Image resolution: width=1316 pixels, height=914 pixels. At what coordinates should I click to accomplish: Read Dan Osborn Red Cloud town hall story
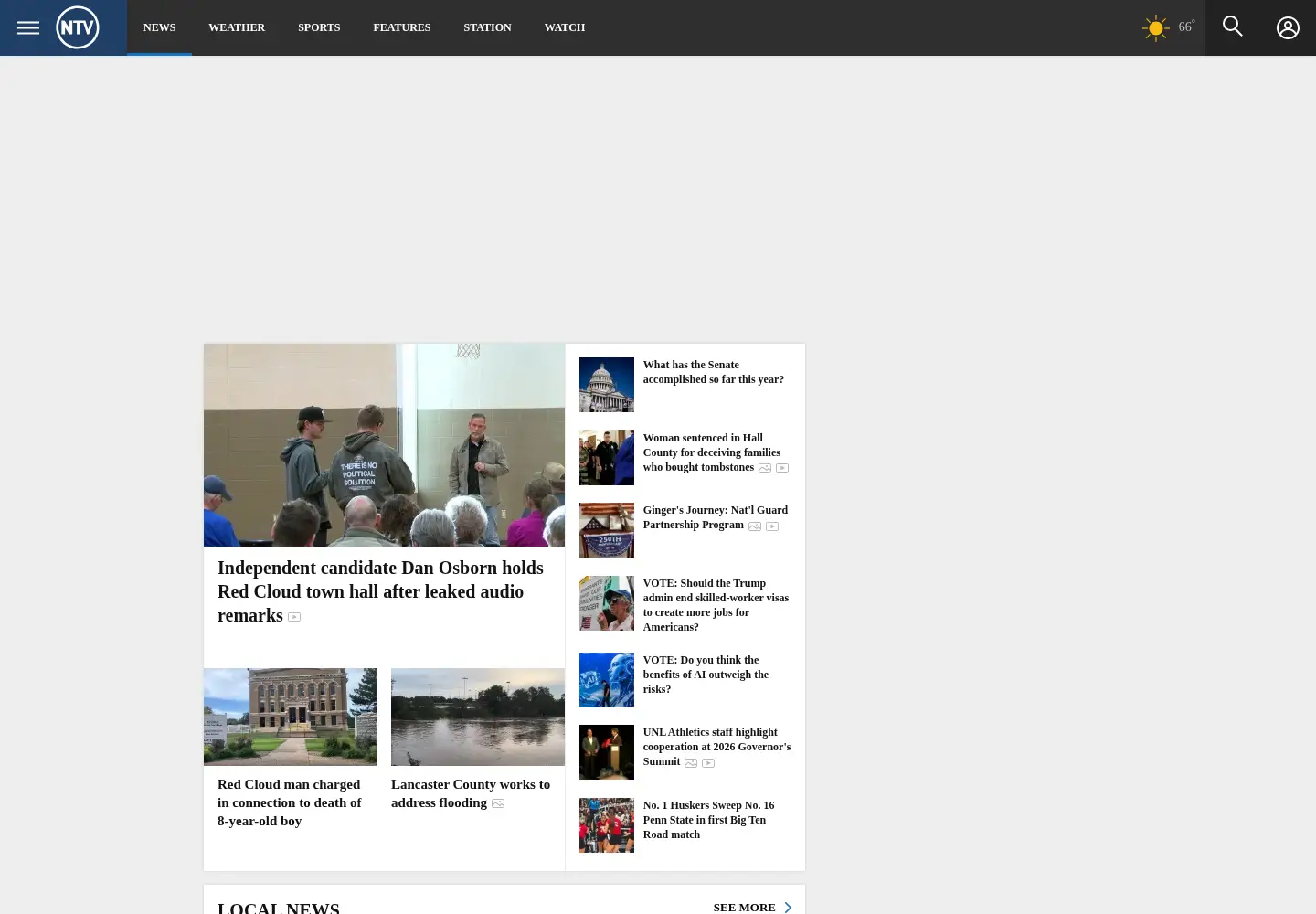point(380,591)
